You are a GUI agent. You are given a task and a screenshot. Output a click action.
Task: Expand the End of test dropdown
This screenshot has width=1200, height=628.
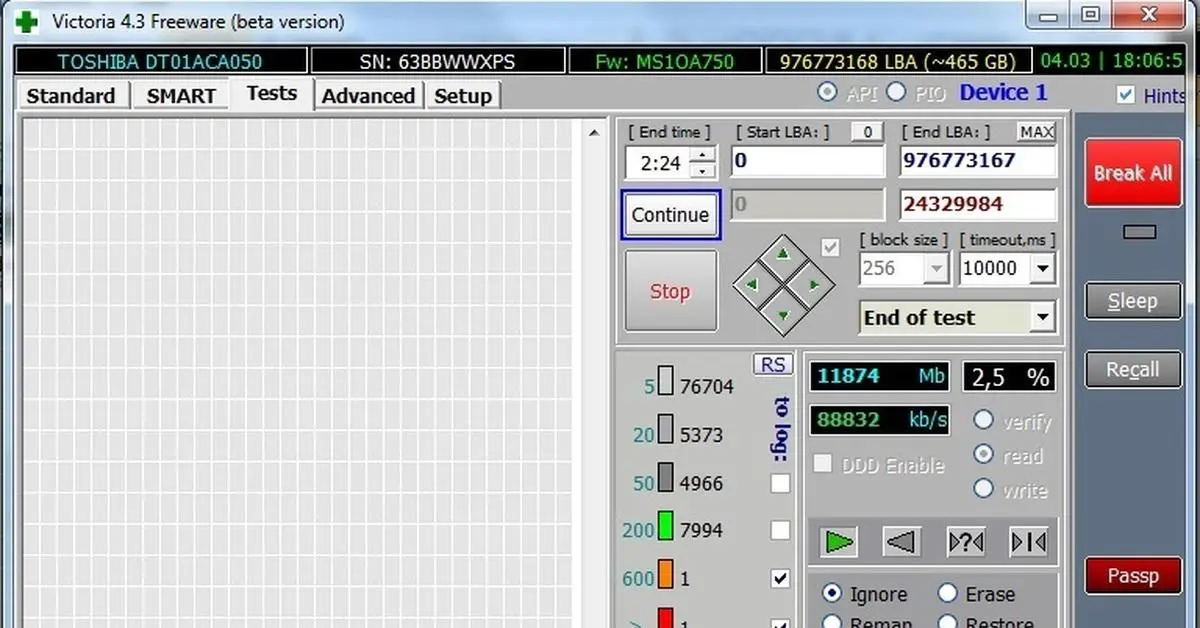click(x=1043, y=318)
